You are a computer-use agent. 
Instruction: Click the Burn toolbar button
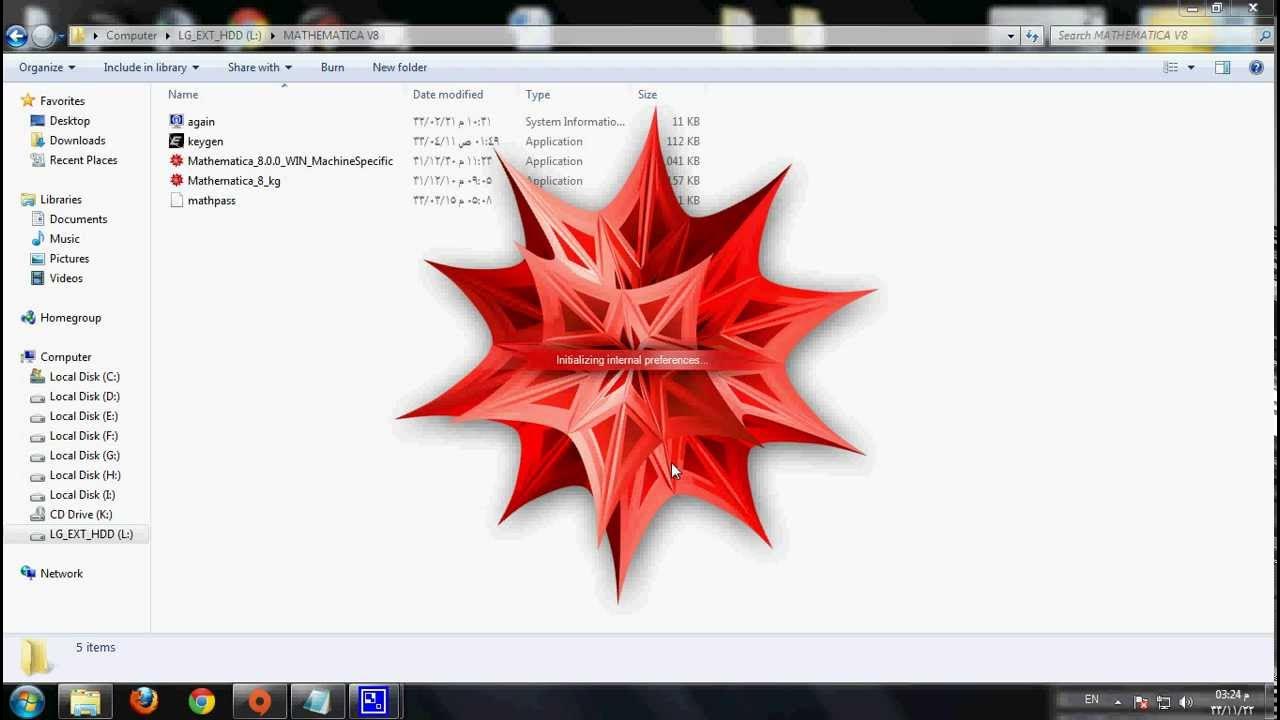[x=332, y=68]
